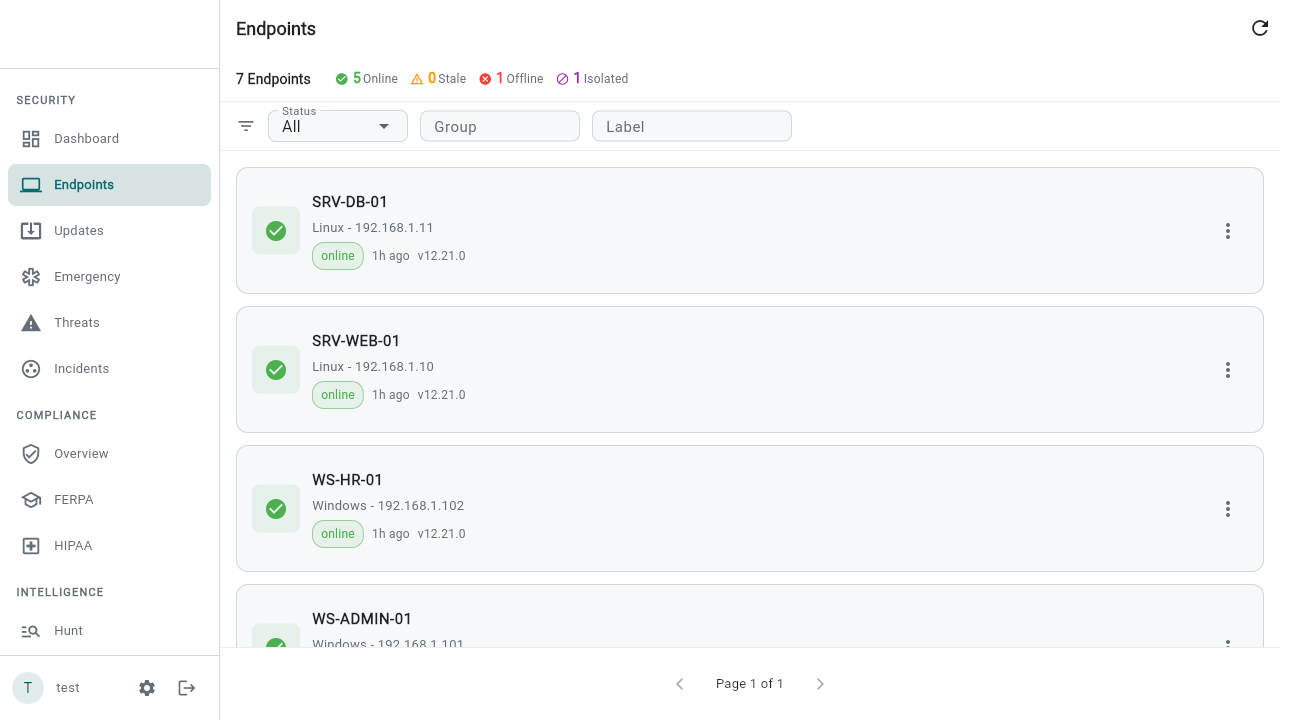Click the filter icon beside Status
This screenshot has height=720, width=1290.
click(246, 126)
